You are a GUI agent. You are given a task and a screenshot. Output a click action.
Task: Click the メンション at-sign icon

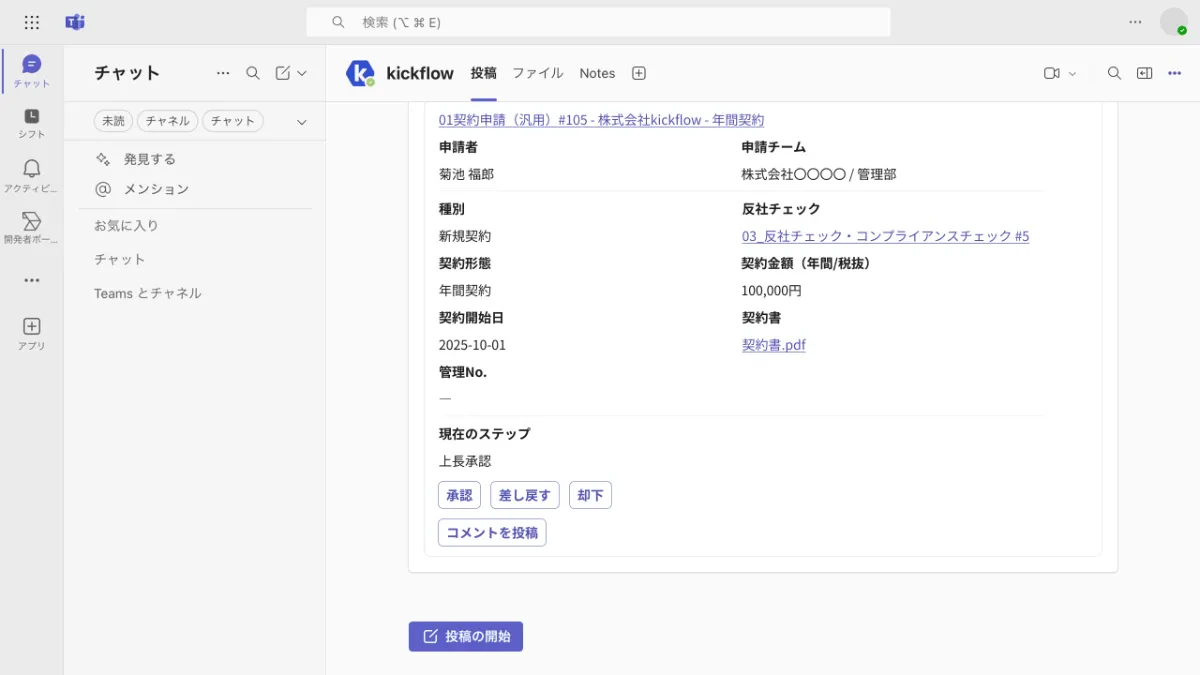103,189
